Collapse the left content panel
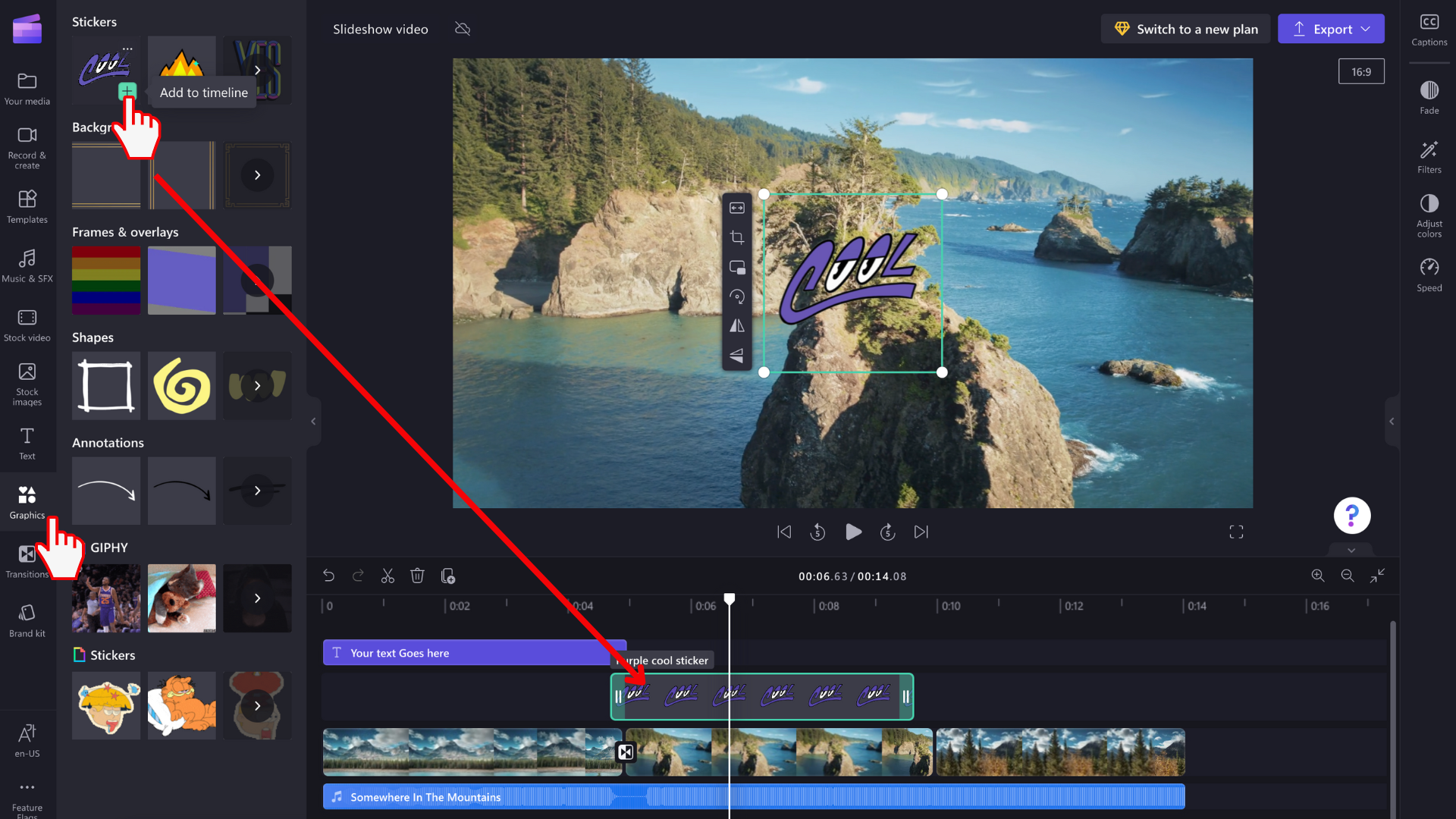This screenshot has width=1456, height=819. [x=313, y=422]
